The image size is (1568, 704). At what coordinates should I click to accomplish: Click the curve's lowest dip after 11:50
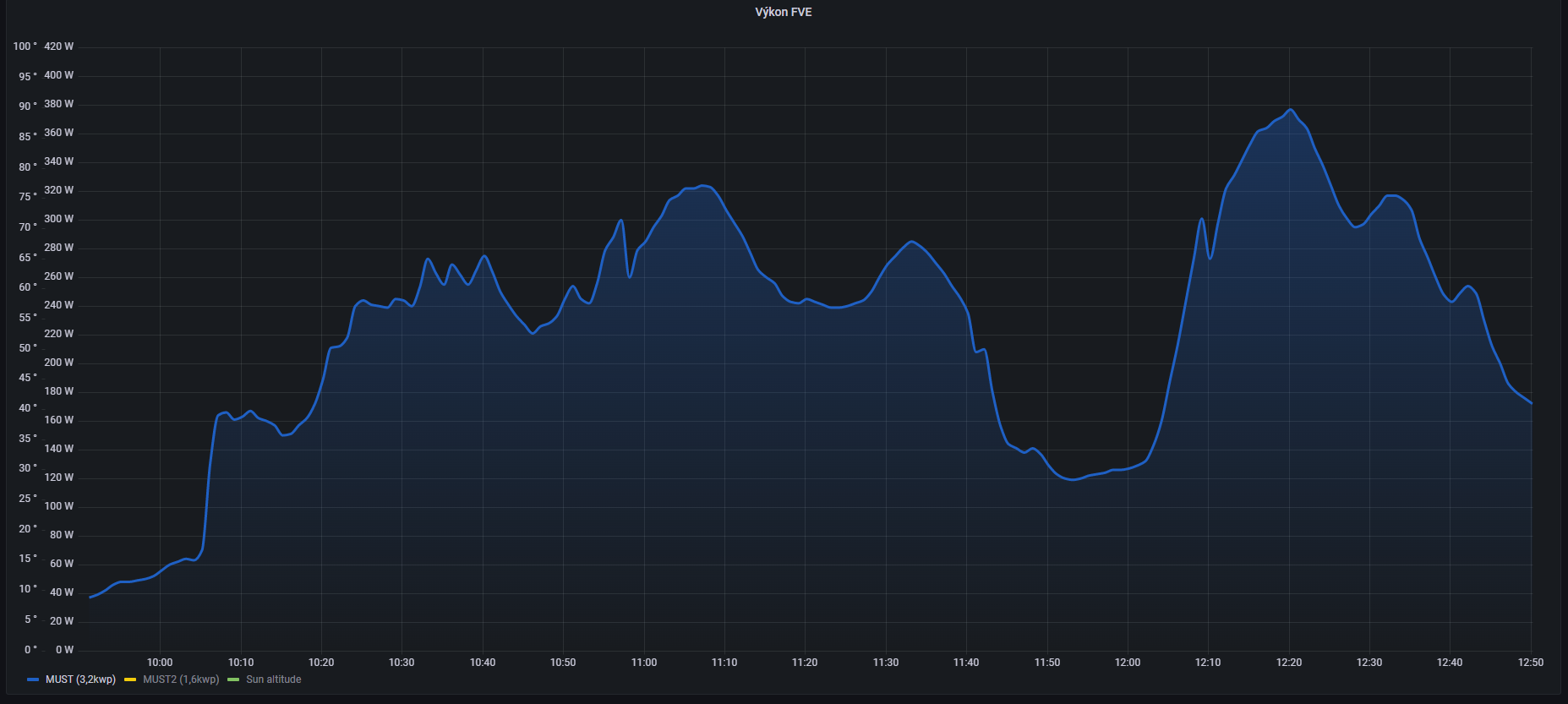[1074, 479]
